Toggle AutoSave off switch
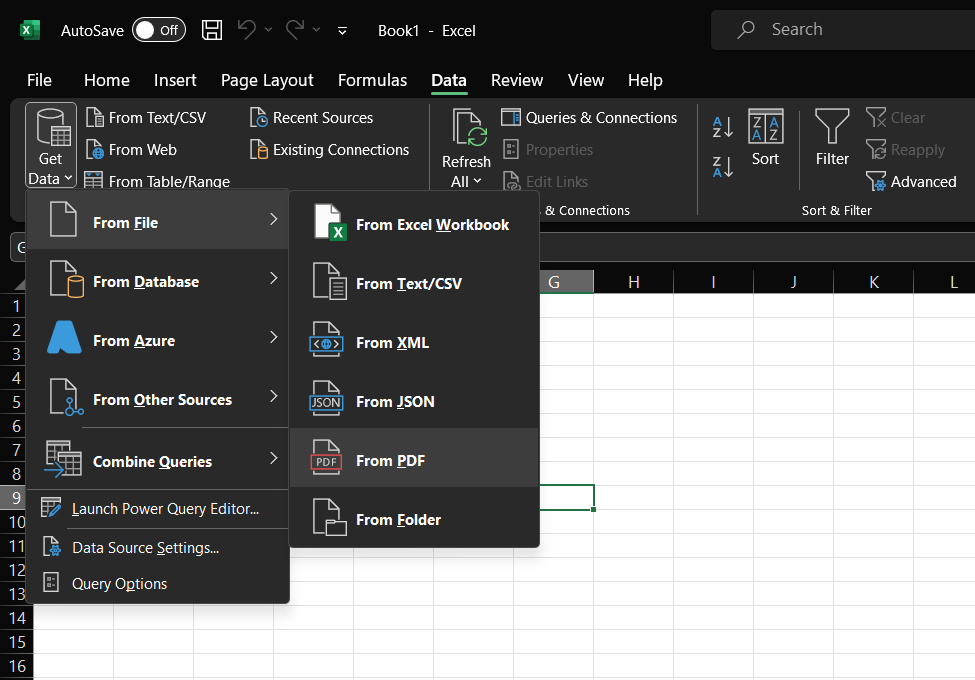The height and width of the screenshot is (680, 975). [x=158, y=30]
